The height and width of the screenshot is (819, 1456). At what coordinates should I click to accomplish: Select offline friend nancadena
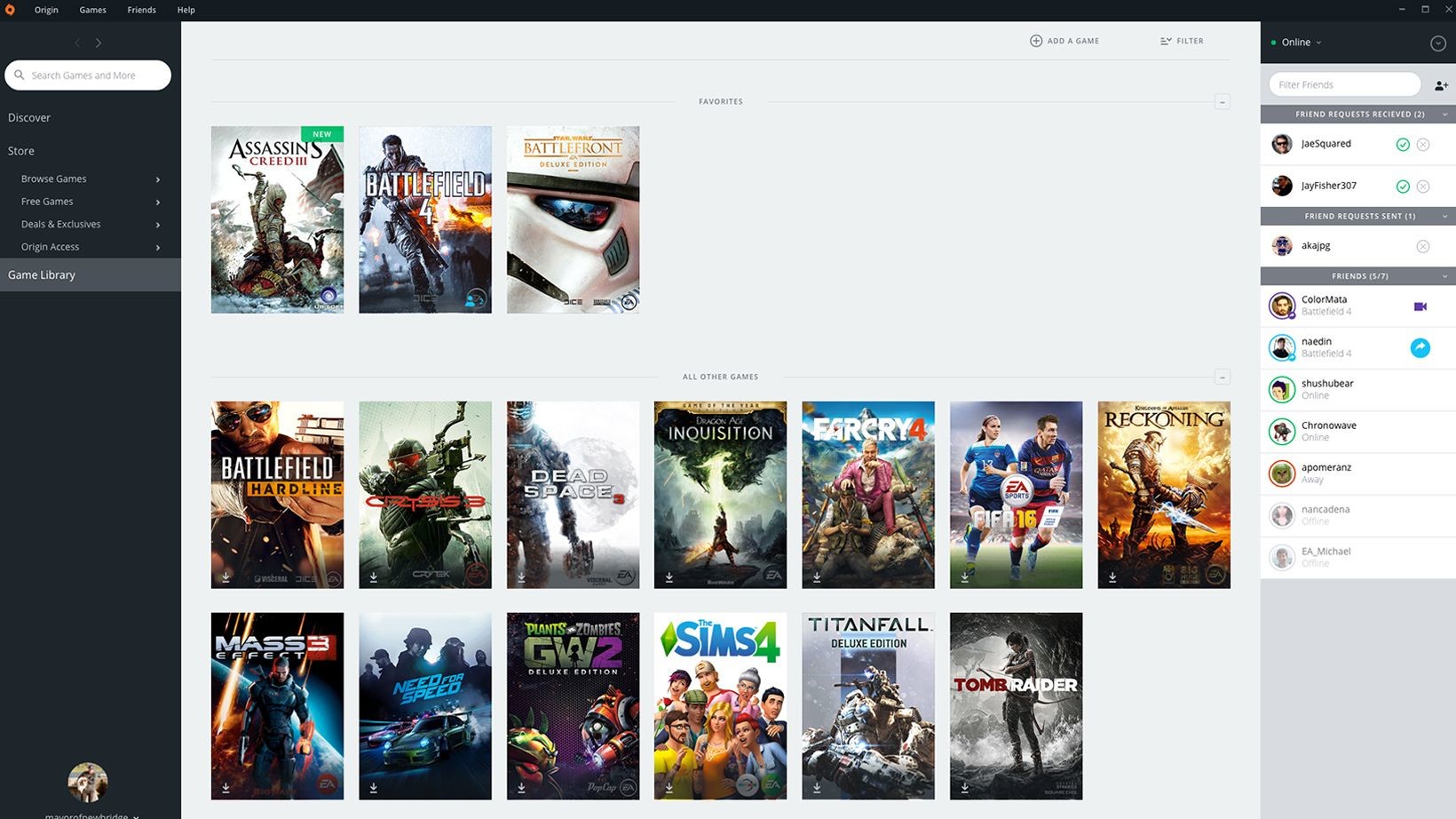click(1358, 515)
